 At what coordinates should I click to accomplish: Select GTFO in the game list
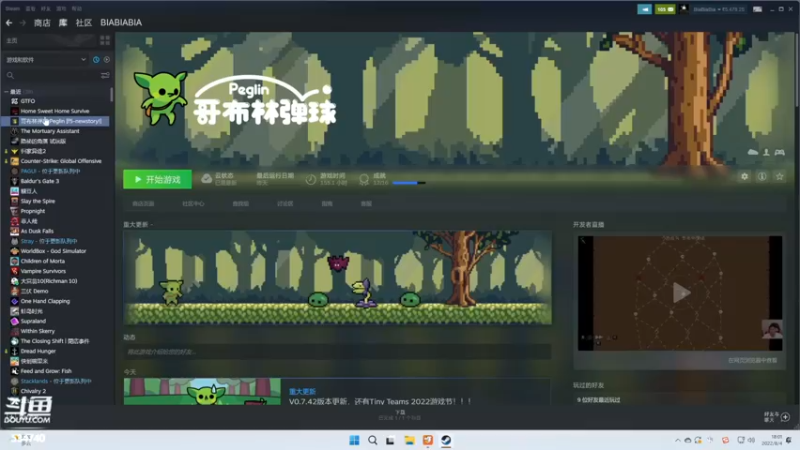[28, 101]
